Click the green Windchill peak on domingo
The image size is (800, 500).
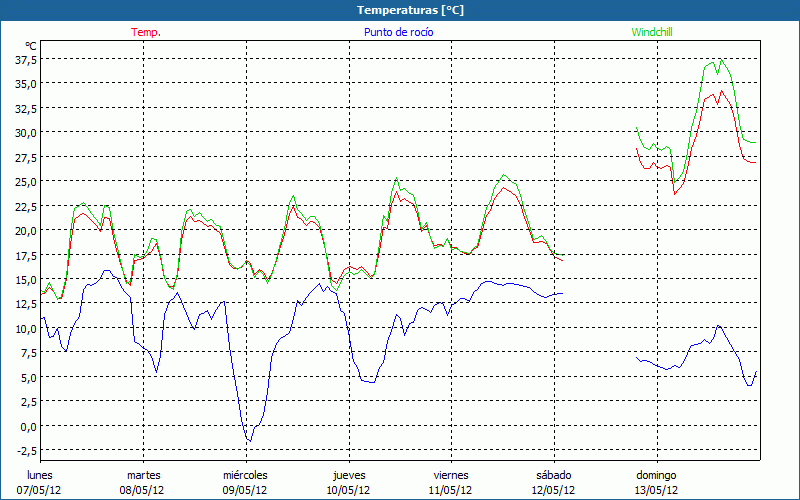point(721,59)
